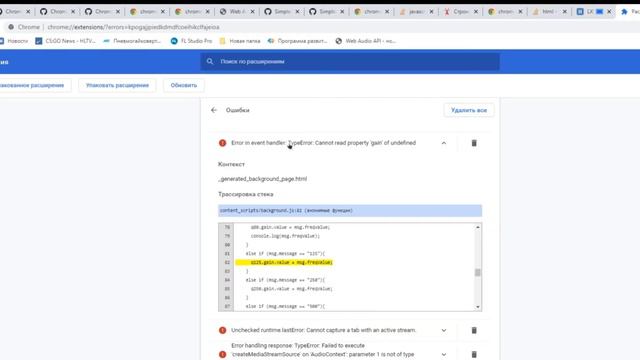Open the Пневмогайковерт bookmark
The width and height of the screenshot is (640, 360).
(132, 41)
